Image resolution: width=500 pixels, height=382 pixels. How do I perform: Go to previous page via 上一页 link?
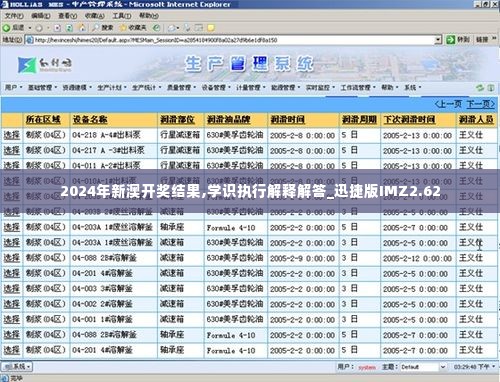pyautogui.click(x=449, y=104)
